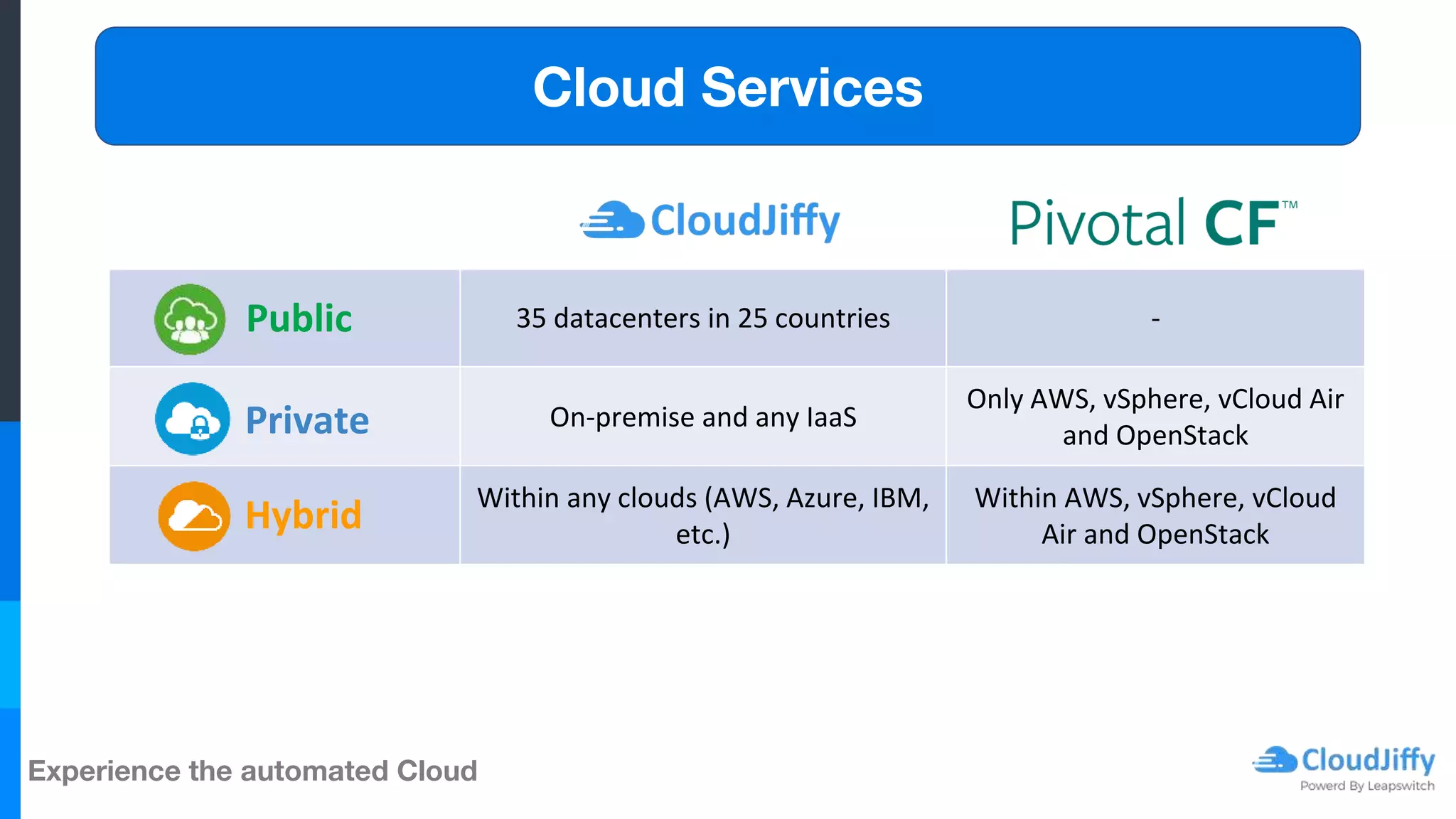Click the green Public label text
The image size is (1456, 819).
[x=299, y=318]
